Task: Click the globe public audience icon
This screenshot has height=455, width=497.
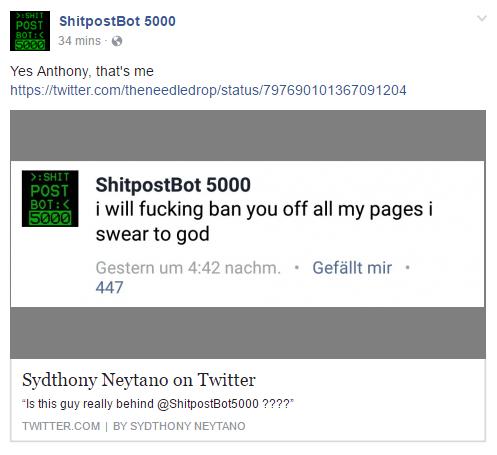Action: (x=117, y=41)
